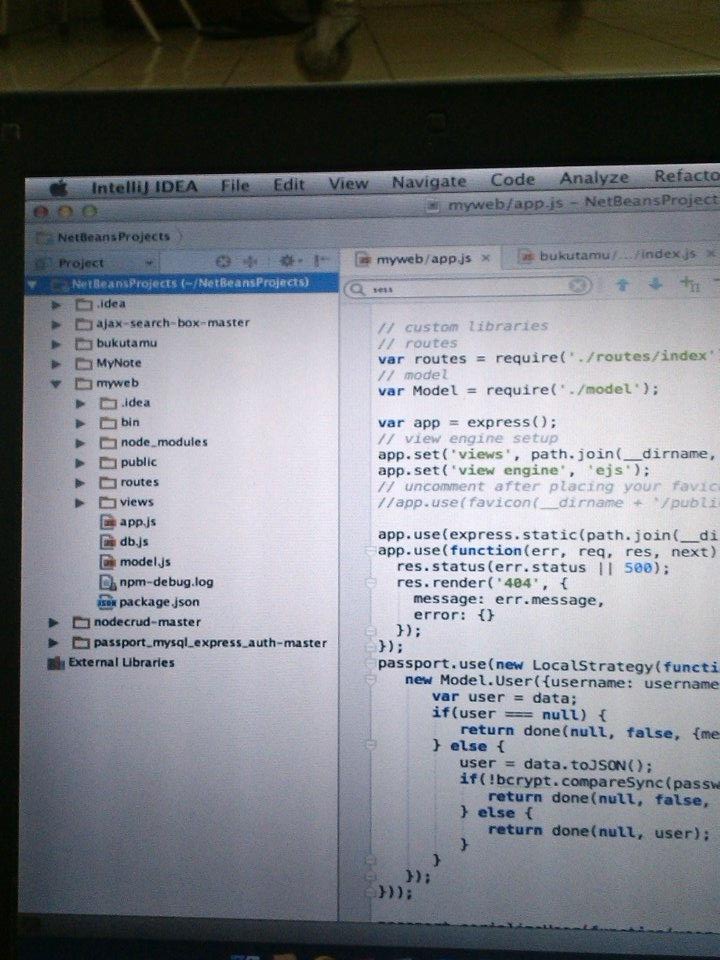Image resolution: width=720 pixels, height=960 pixels.
Task: Click the folding marker beside app.use(function line
Action: click(370, 551)
